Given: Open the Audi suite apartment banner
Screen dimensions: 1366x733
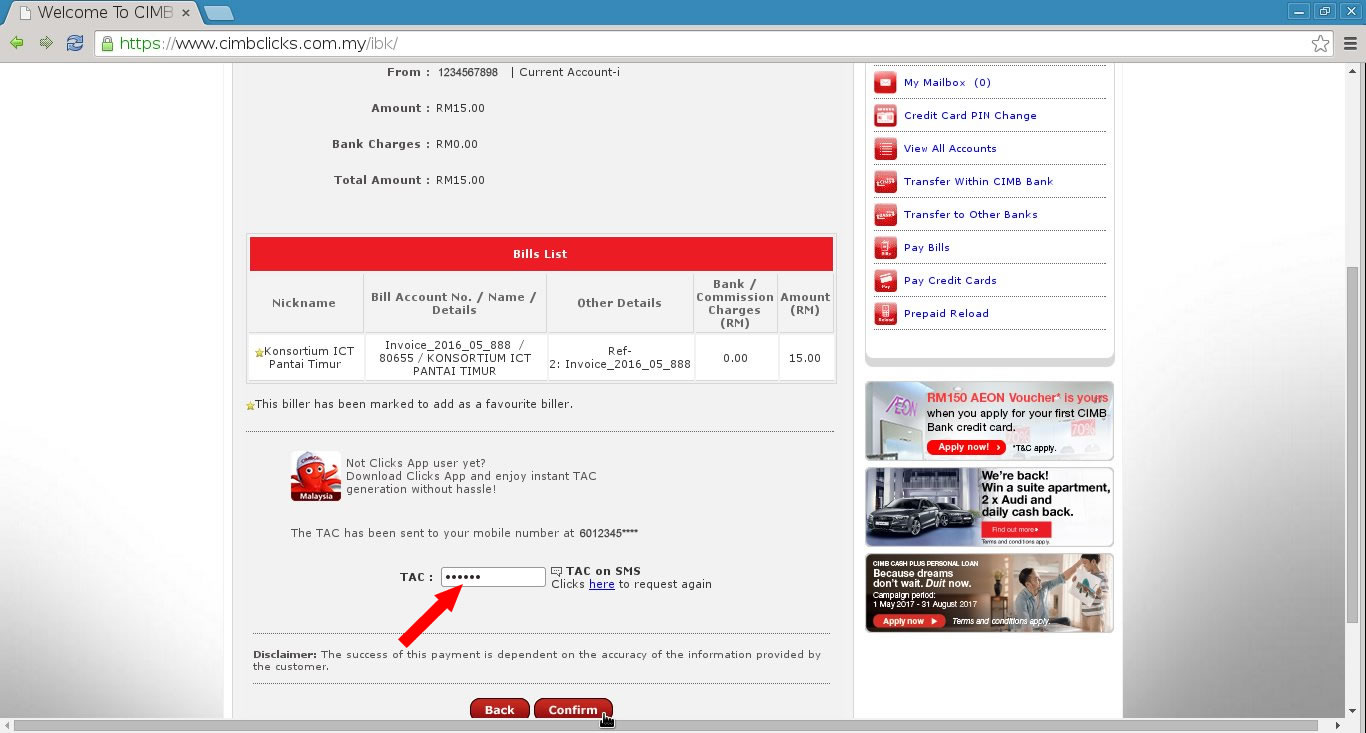Looking at the screenshot, I should [x=989, y=507].
